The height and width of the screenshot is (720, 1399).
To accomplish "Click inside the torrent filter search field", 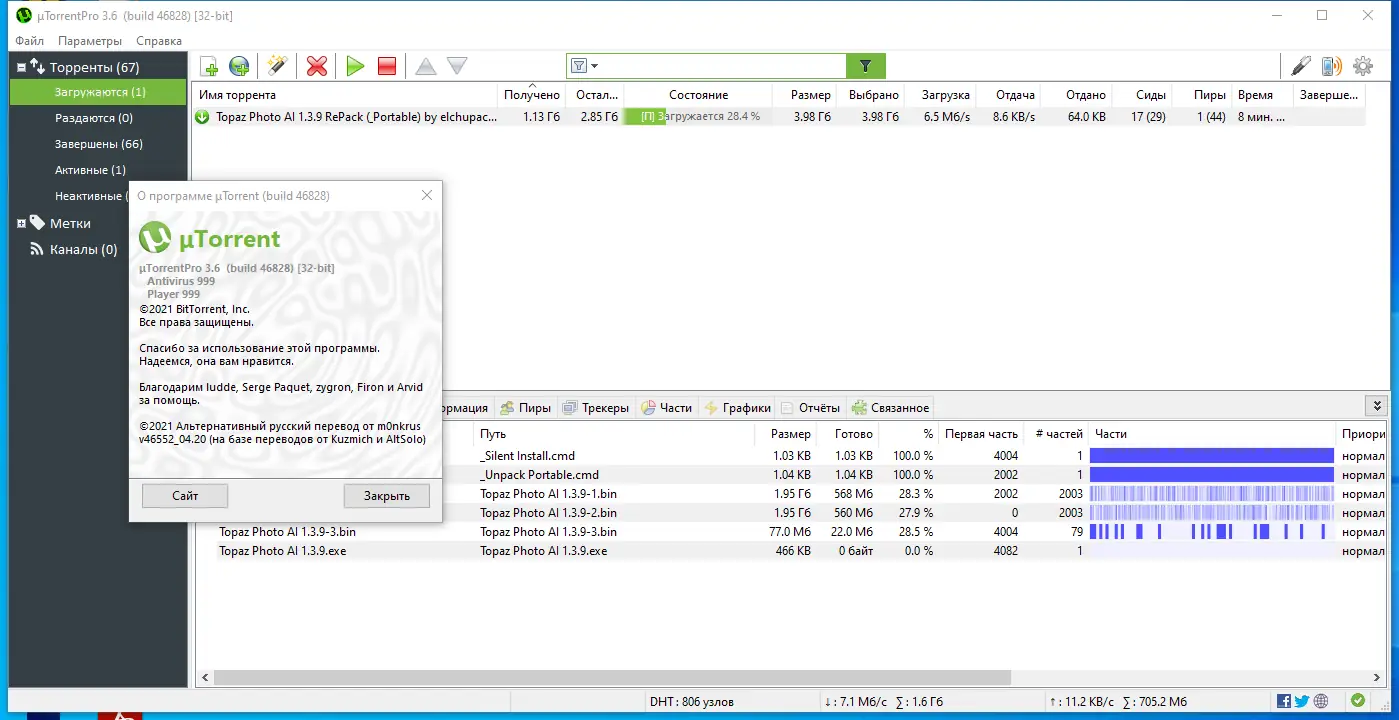I will click(x=722, y=66).
